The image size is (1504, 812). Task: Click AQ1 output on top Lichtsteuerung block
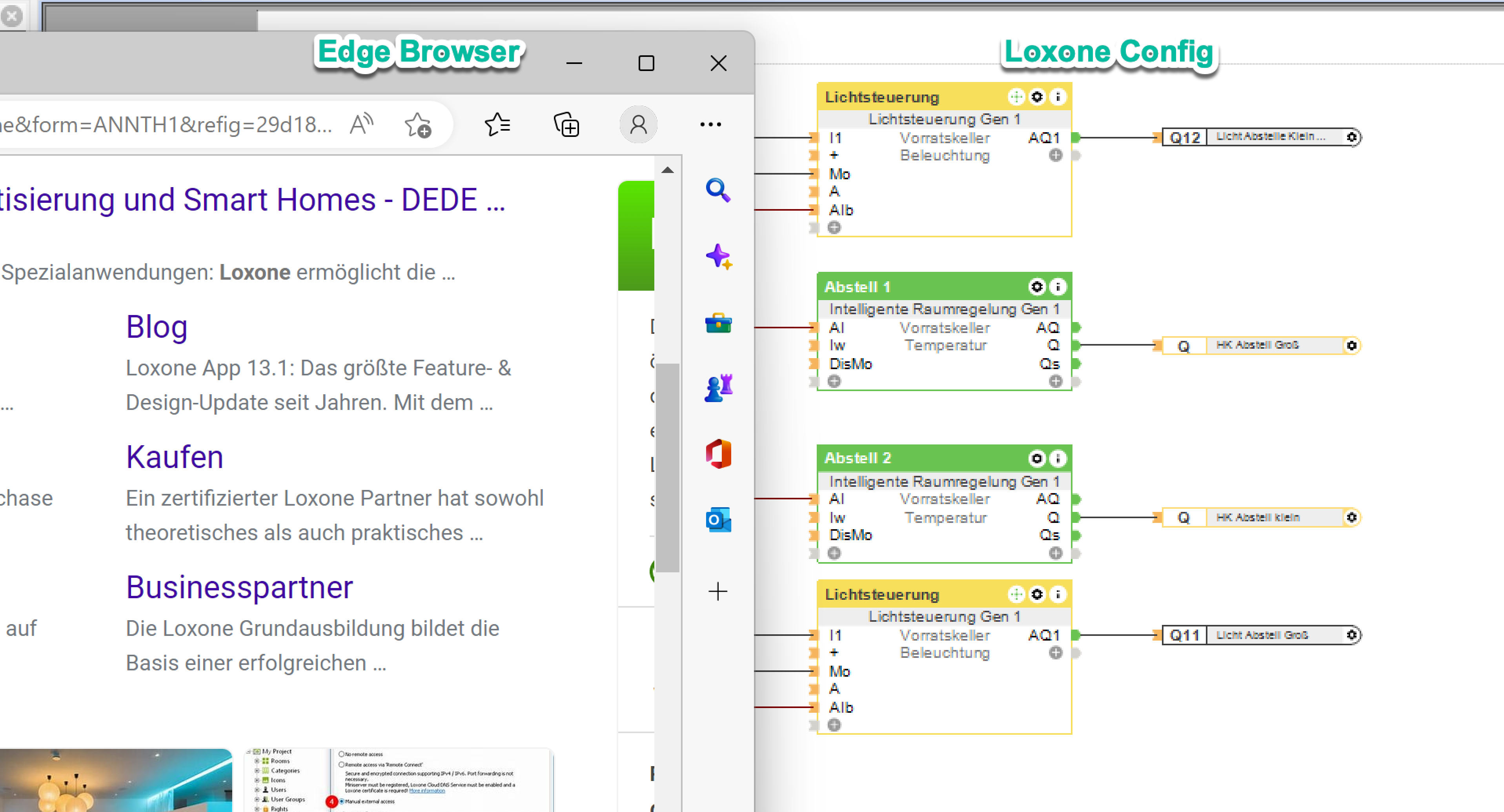click(1044, 138)
